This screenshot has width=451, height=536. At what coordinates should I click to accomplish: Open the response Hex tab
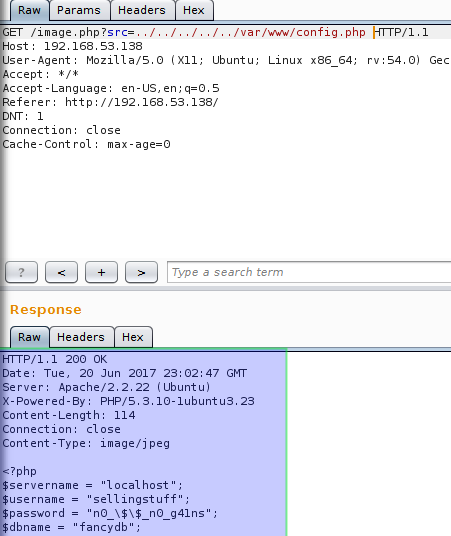133,337
